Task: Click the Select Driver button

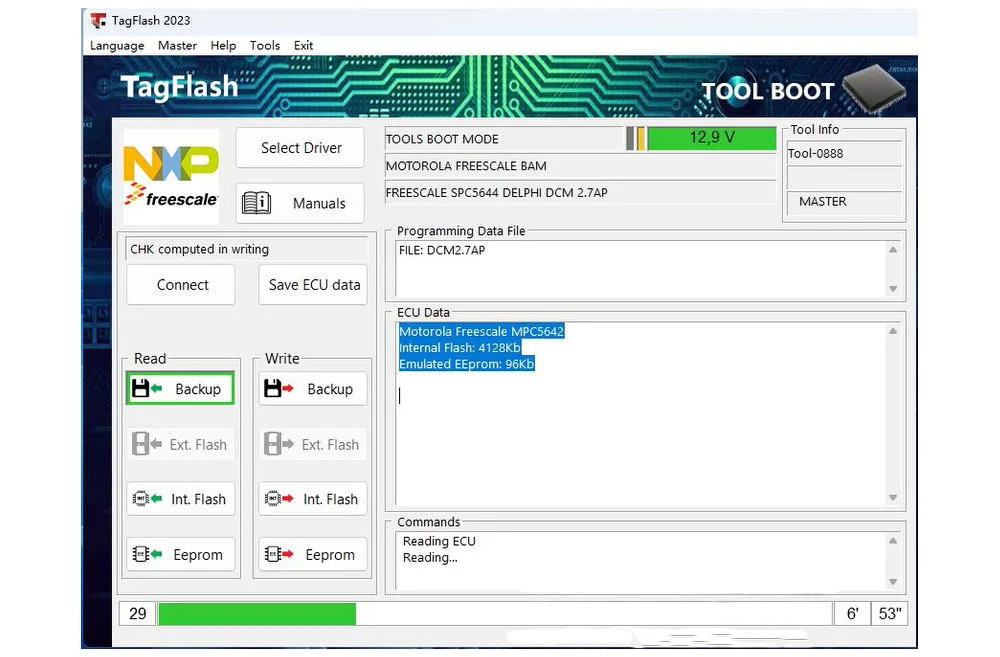Action: coord(299,147)
